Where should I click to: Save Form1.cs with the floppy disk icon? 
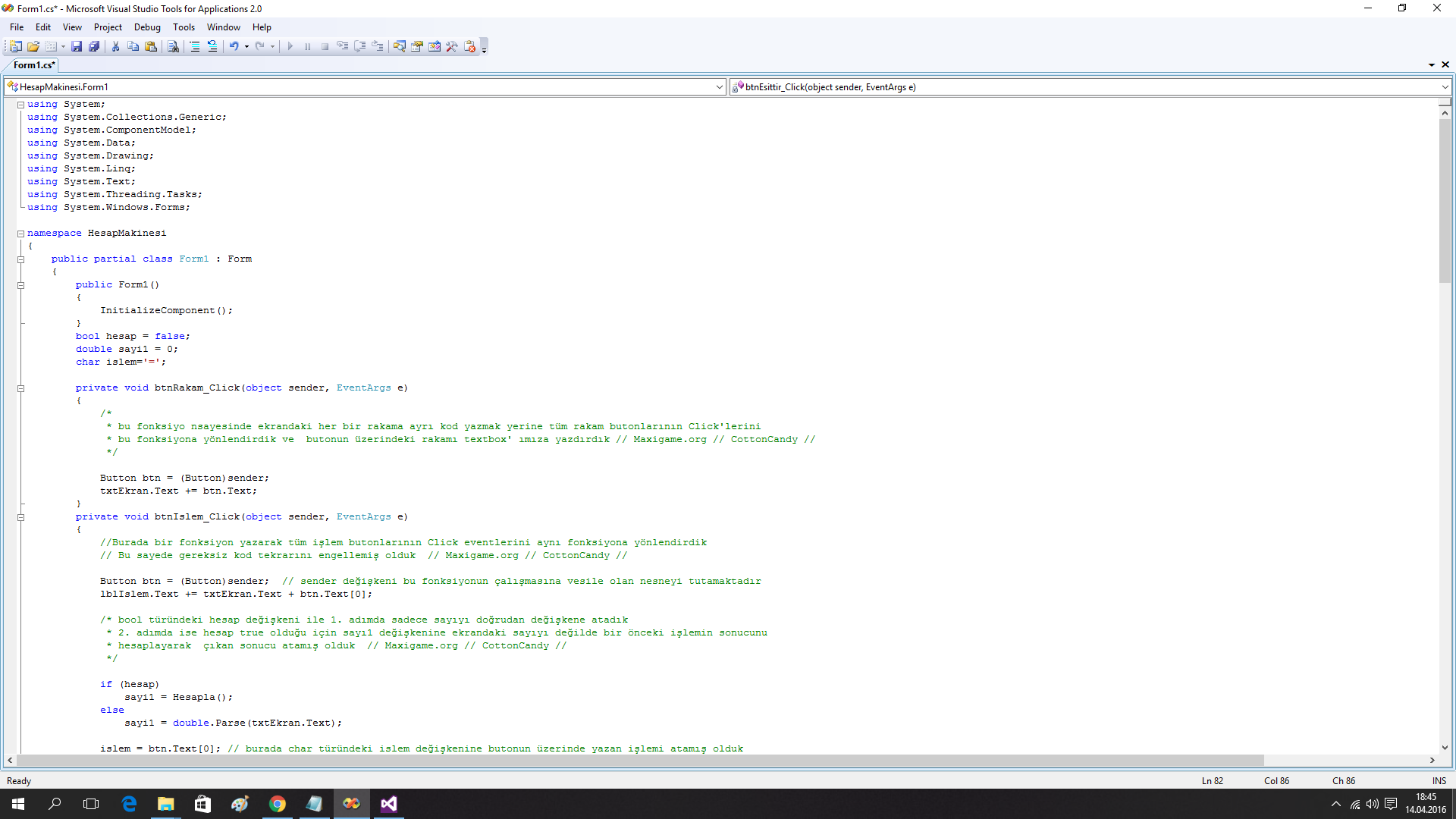point(77,46)
